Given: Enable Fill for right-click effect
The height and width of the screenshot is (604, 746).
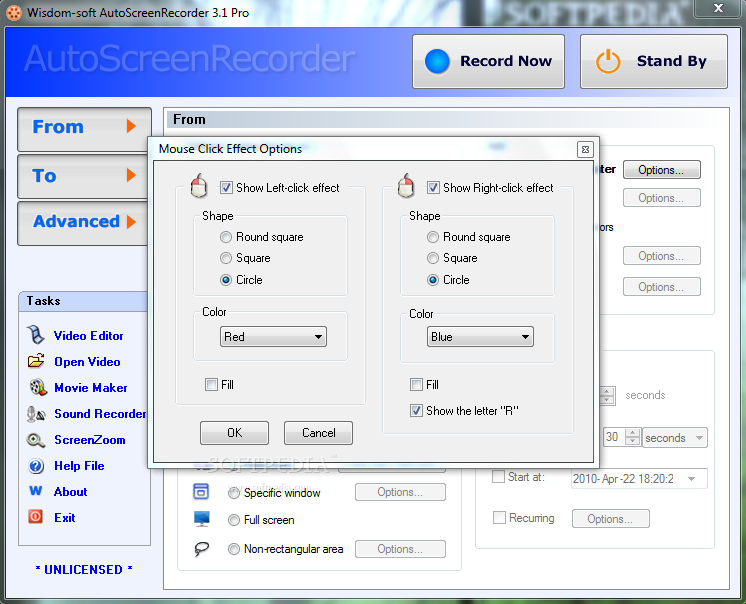Looking at the screenshot, I should pyautogui.click(x=416, y=384).
